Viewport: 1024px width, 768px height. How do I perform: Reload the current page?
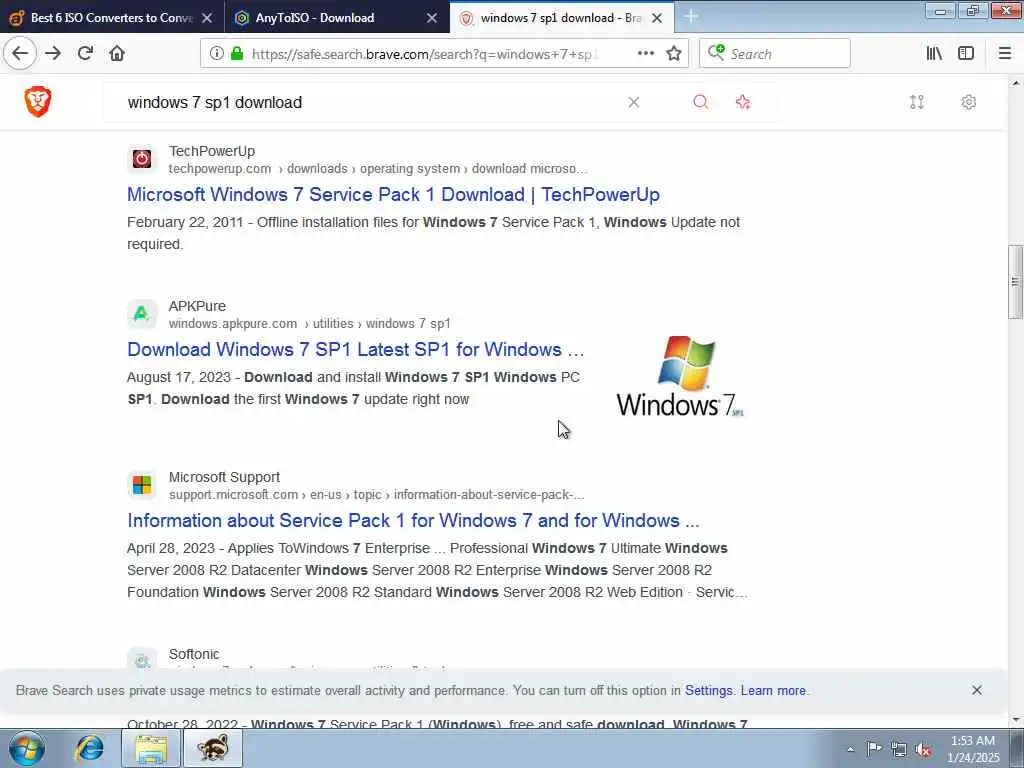pos(85,53)
